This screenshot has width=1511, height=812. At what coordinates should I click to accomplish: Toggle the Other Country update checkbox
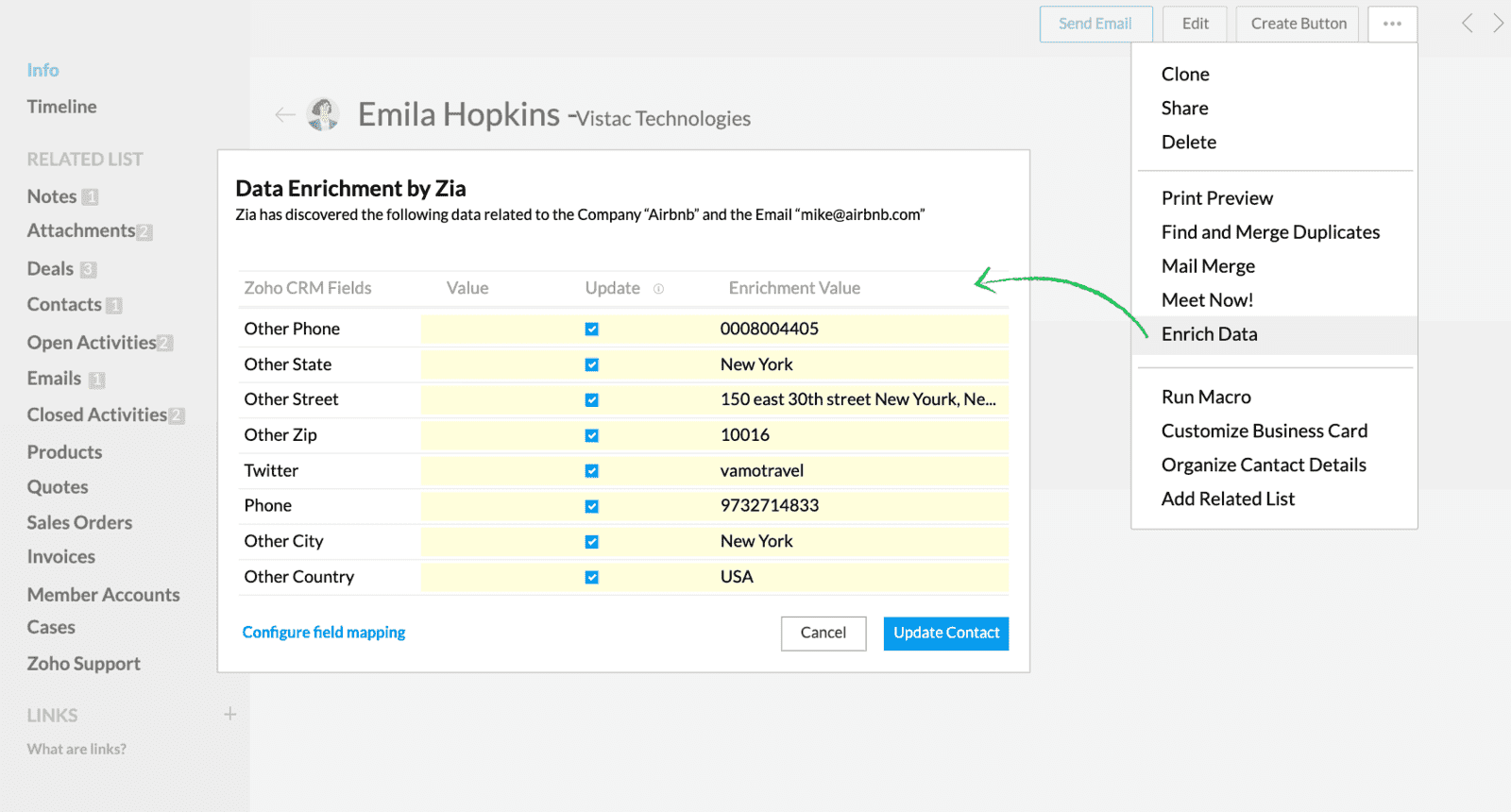click(591, 577)
